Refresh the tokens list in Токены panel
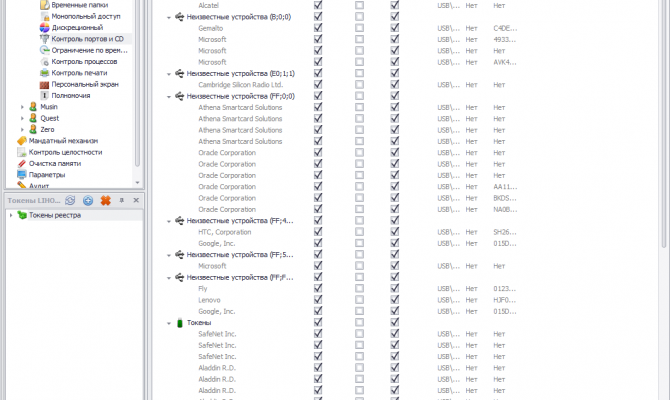 (70, 200)
